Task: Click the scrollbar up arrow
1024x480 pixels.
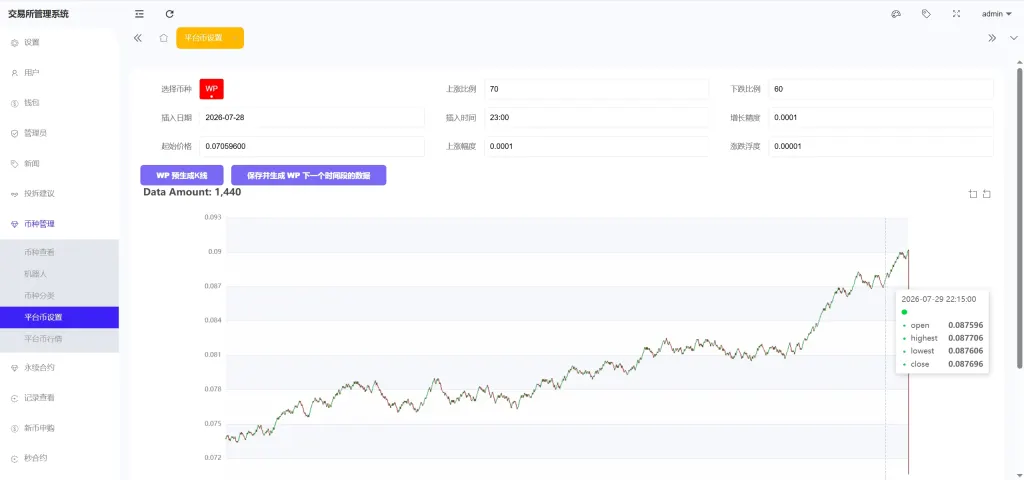Action: pyautogui.click(x=1019, y=61)
